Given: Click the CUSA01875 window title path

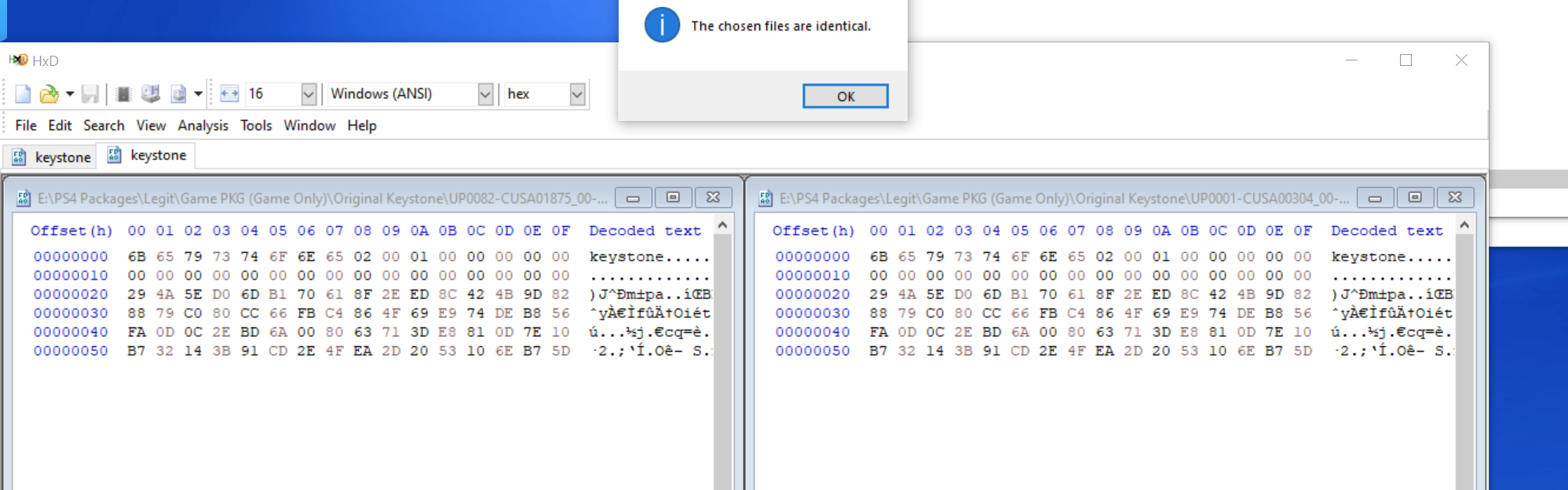Looking at the screenshot, I should [x=322, y=199].
